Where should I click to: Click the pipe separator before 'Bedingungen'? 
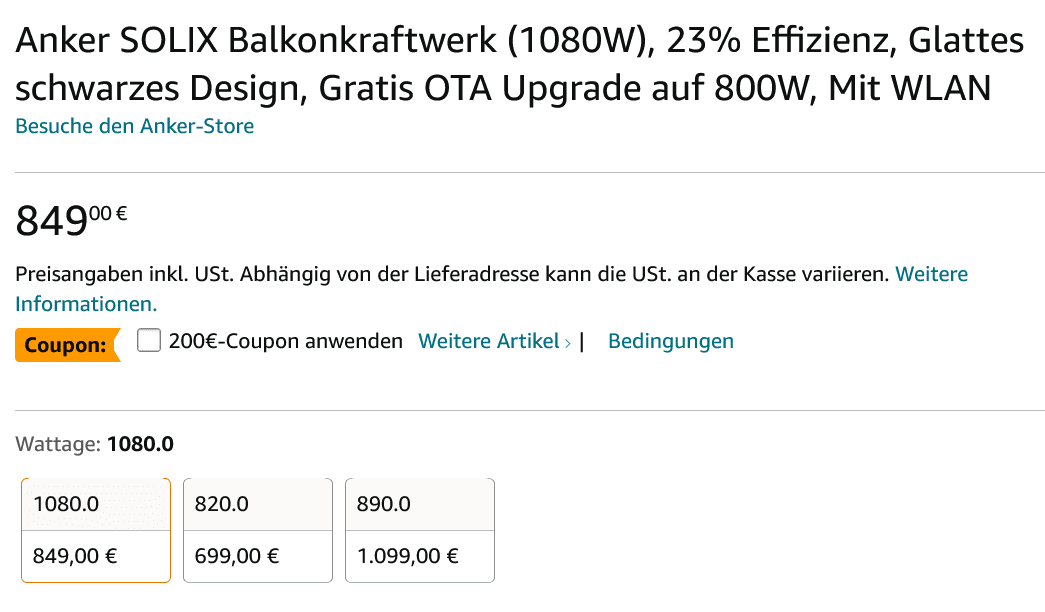[582, 341]
